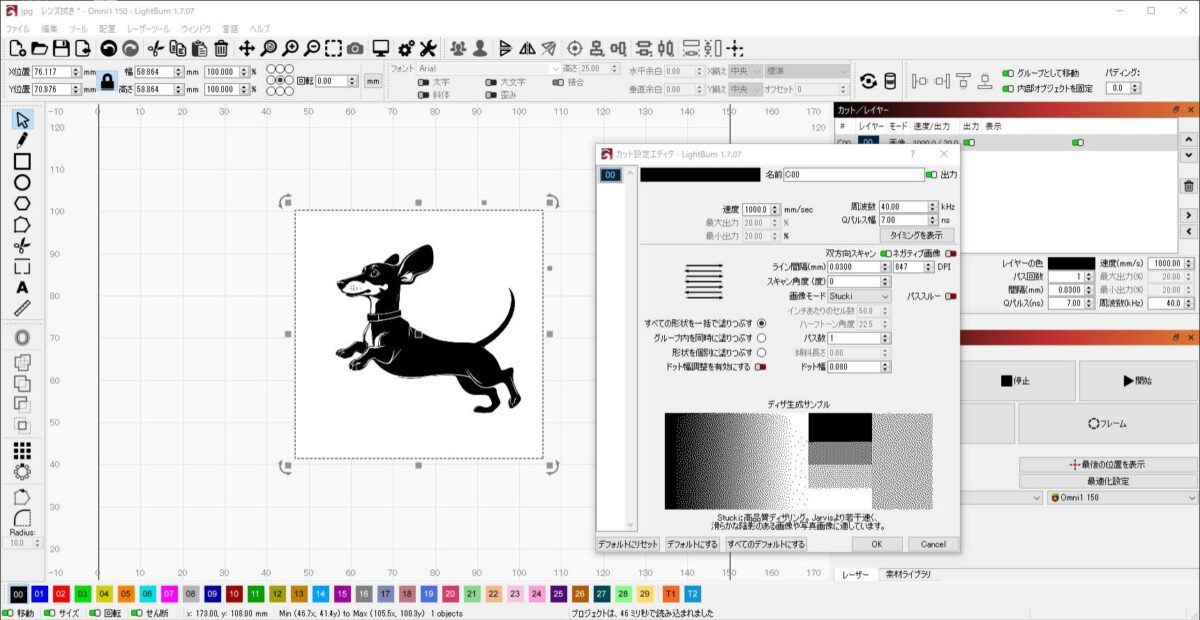Click the タイミングを表示 button

point(916,236)
